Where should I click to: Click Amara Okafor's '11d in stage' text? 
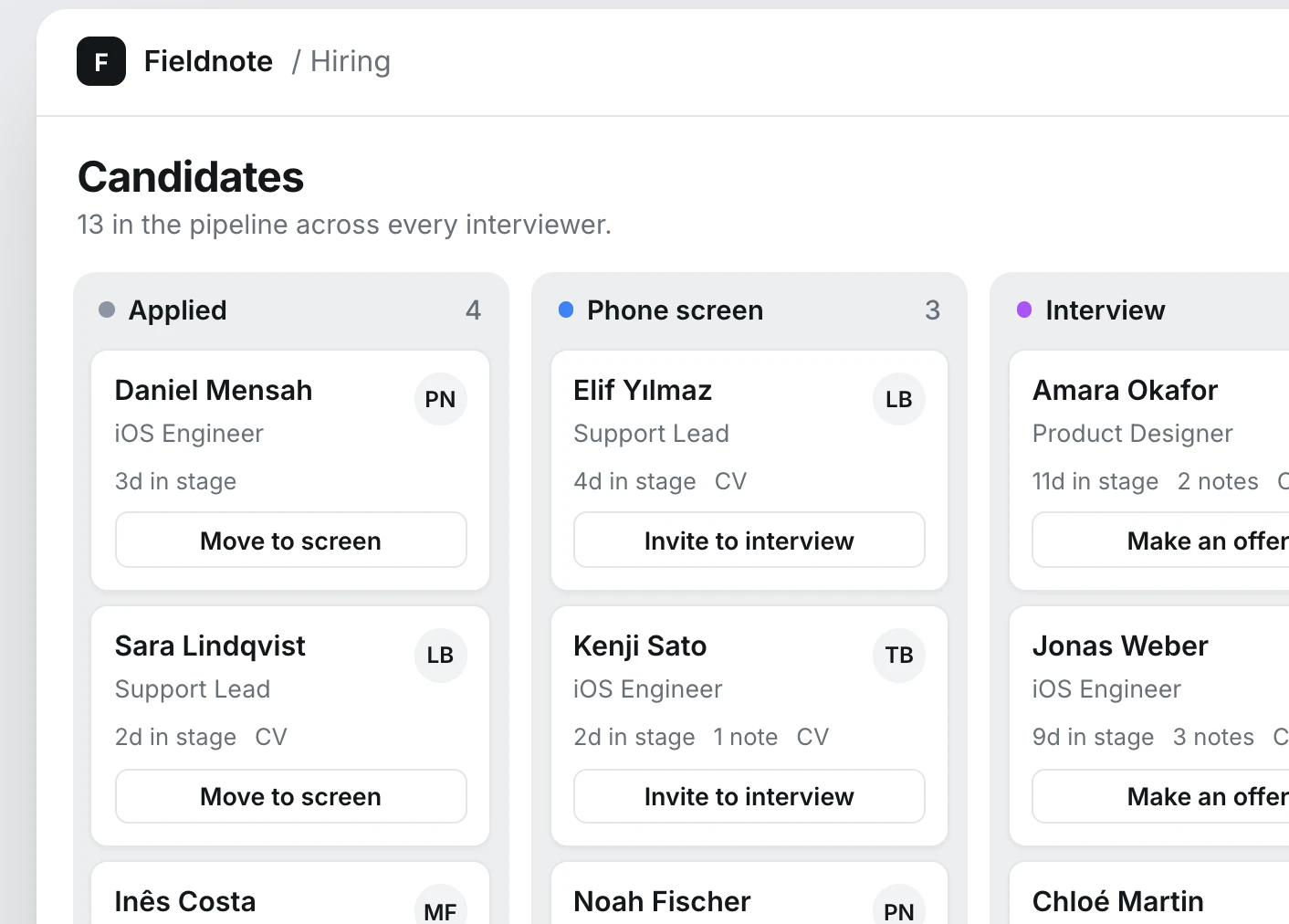pos(1095,481)
